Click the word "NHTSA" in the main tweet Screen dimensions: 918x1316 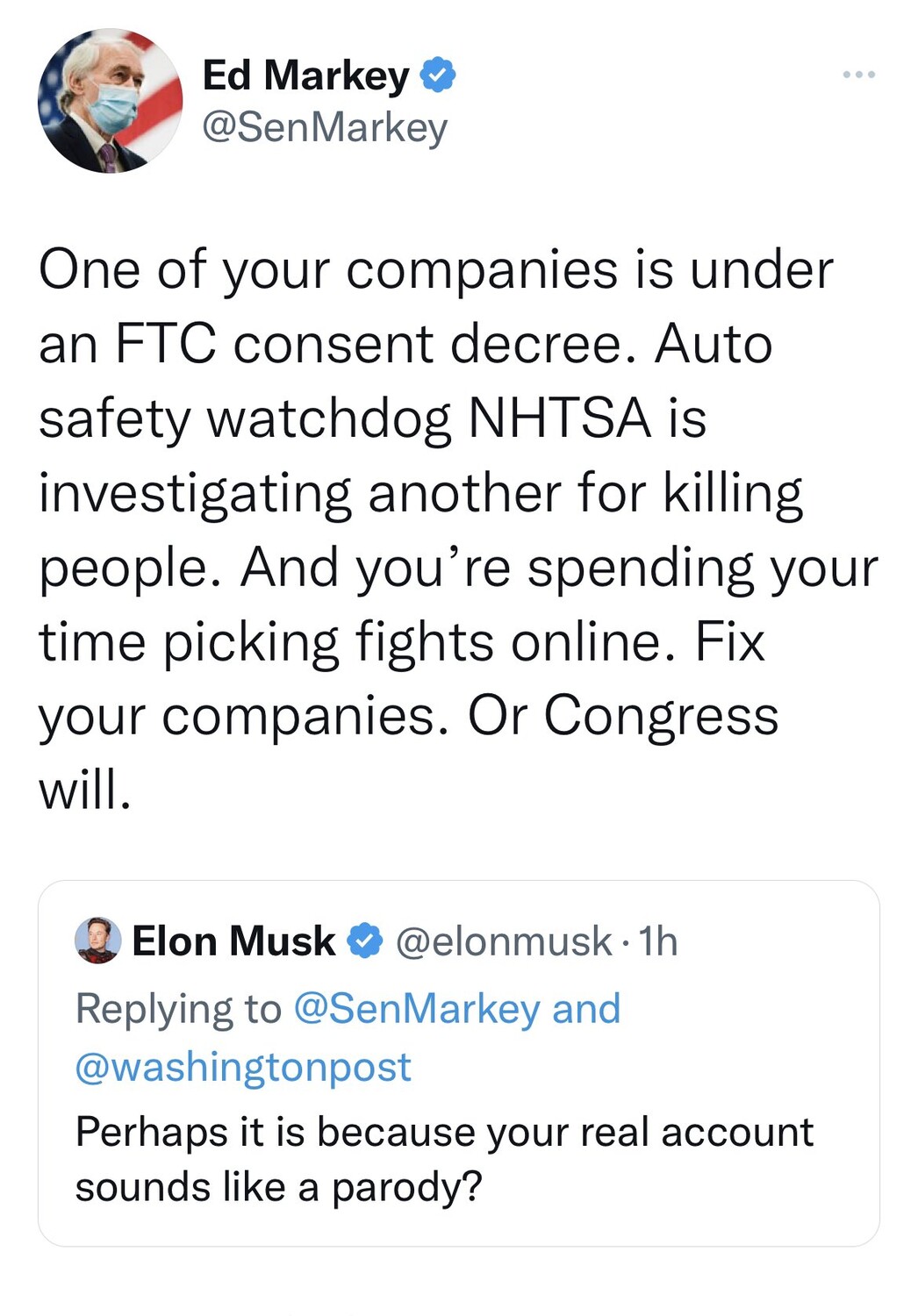[560, 418]
